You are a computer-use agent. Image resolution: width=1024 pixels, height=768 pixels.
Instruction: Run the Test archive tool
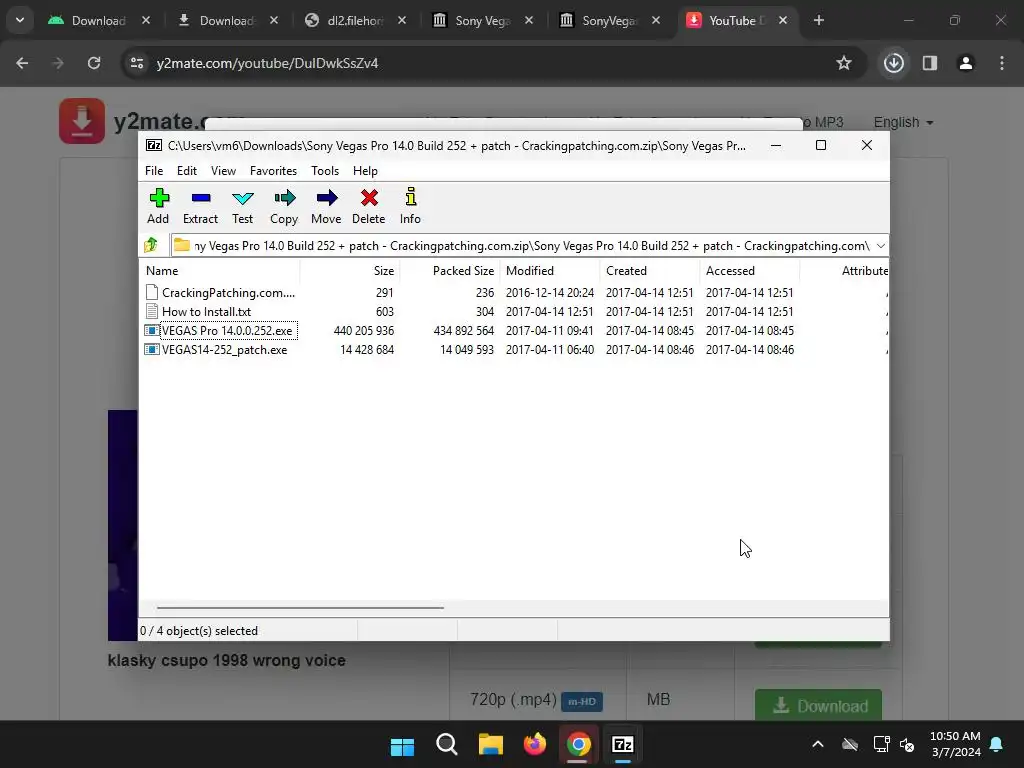(242, 206)
